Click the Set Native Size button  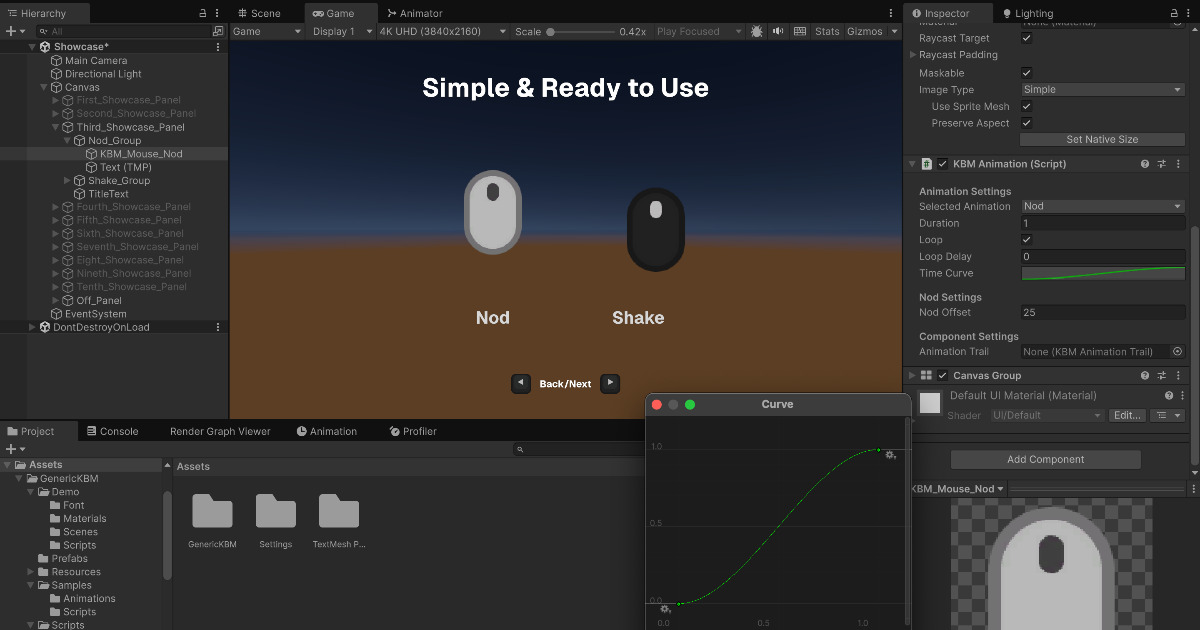coord(1101,140)
